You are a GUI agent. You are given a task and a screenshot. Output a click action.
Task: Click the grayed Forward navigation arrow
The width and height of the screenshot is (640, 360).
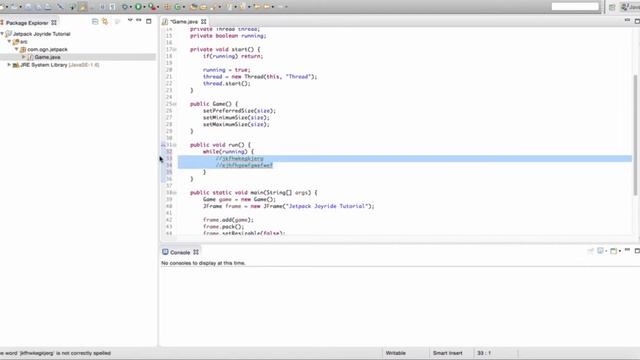coord(281,7)
